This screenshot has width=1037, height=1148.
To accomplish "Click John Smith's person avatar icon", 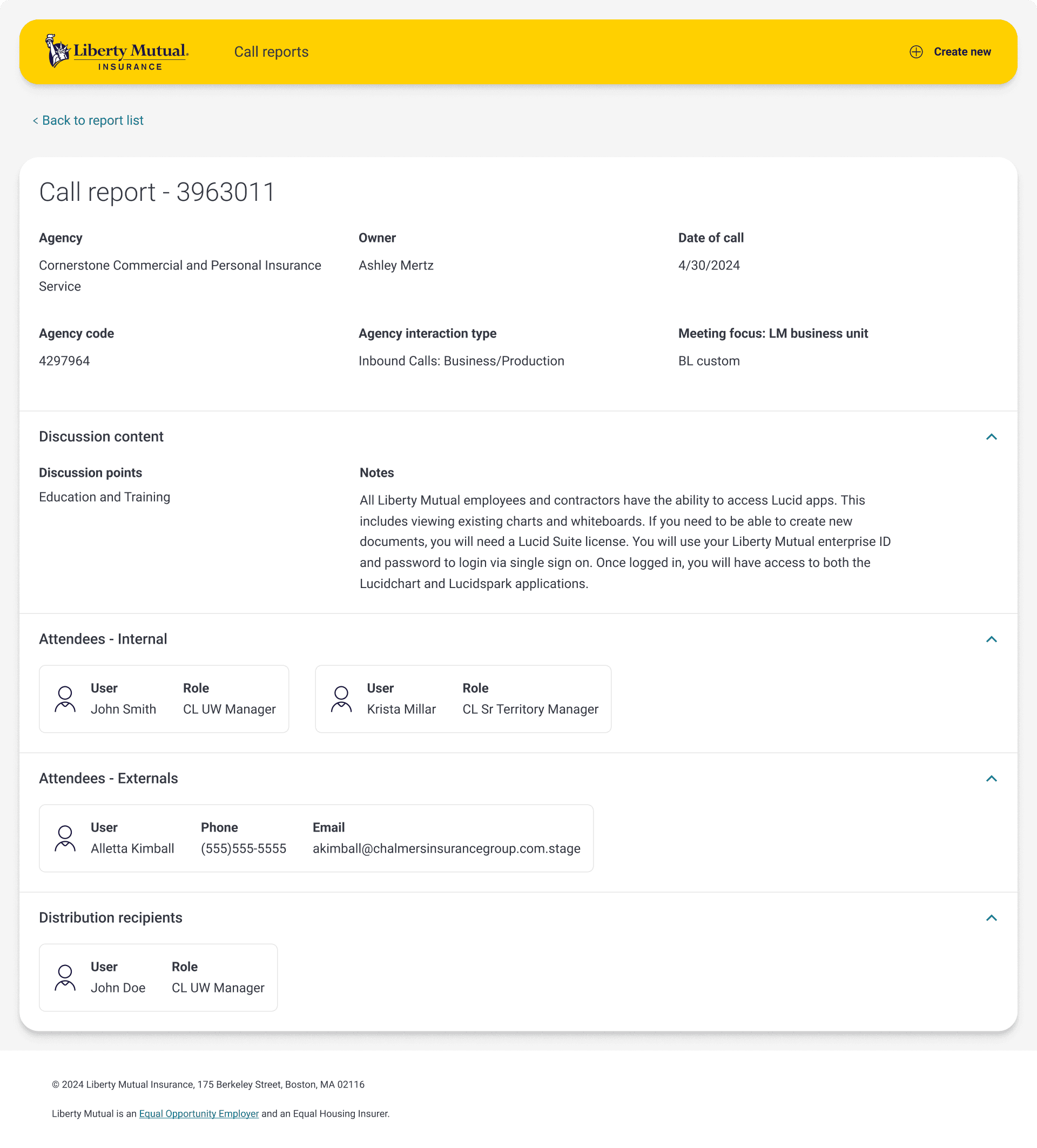I will click(65, 699).
